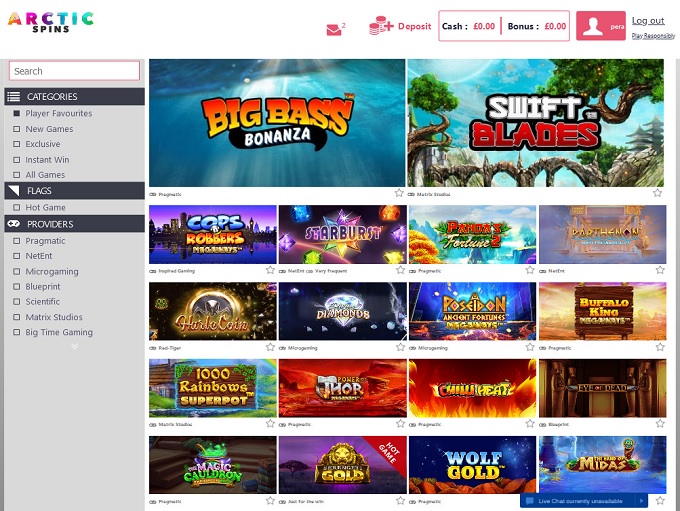Screen dimensions: 680x511
Task: Select the New Games category
Action: (x=49, y=129)
